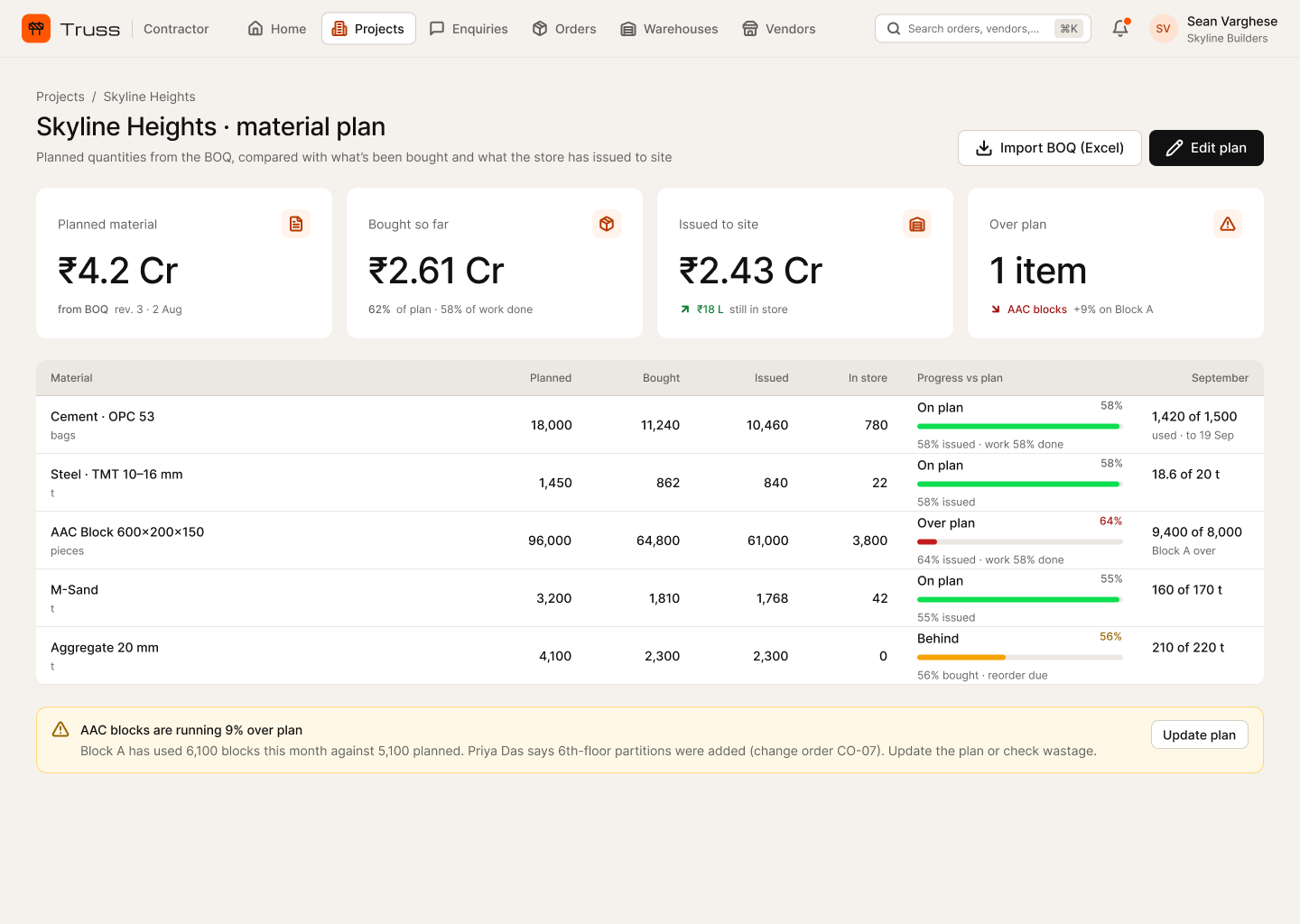1300x924 pixels.
Task: Switch to the Orders tab
Action: pyautogui.click(x=564, y=29)
